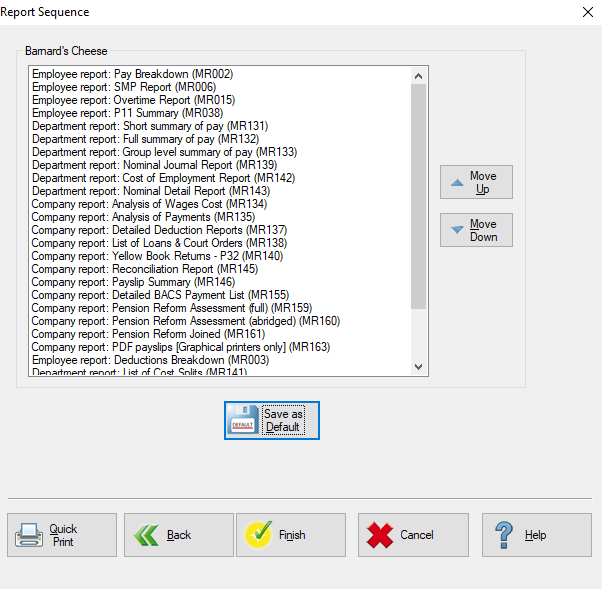The width and height of the screenshot is (602, 589).
Task: Click the green Back arrows icon
Action: (x=146, y=535)
